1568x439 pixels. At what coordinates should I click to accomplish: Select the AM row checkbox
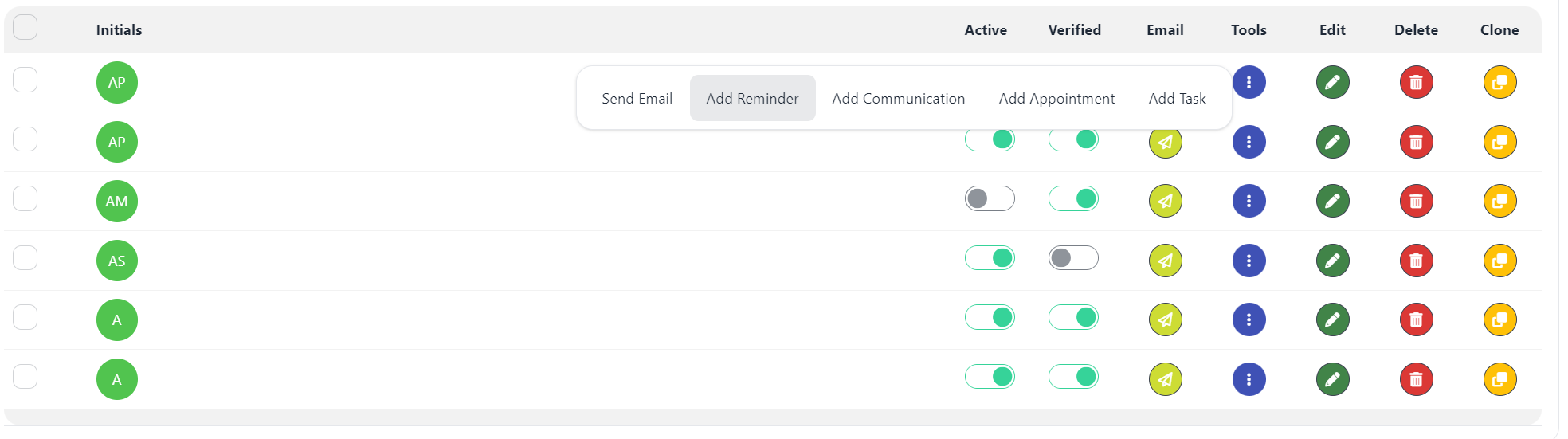[25, 198]
